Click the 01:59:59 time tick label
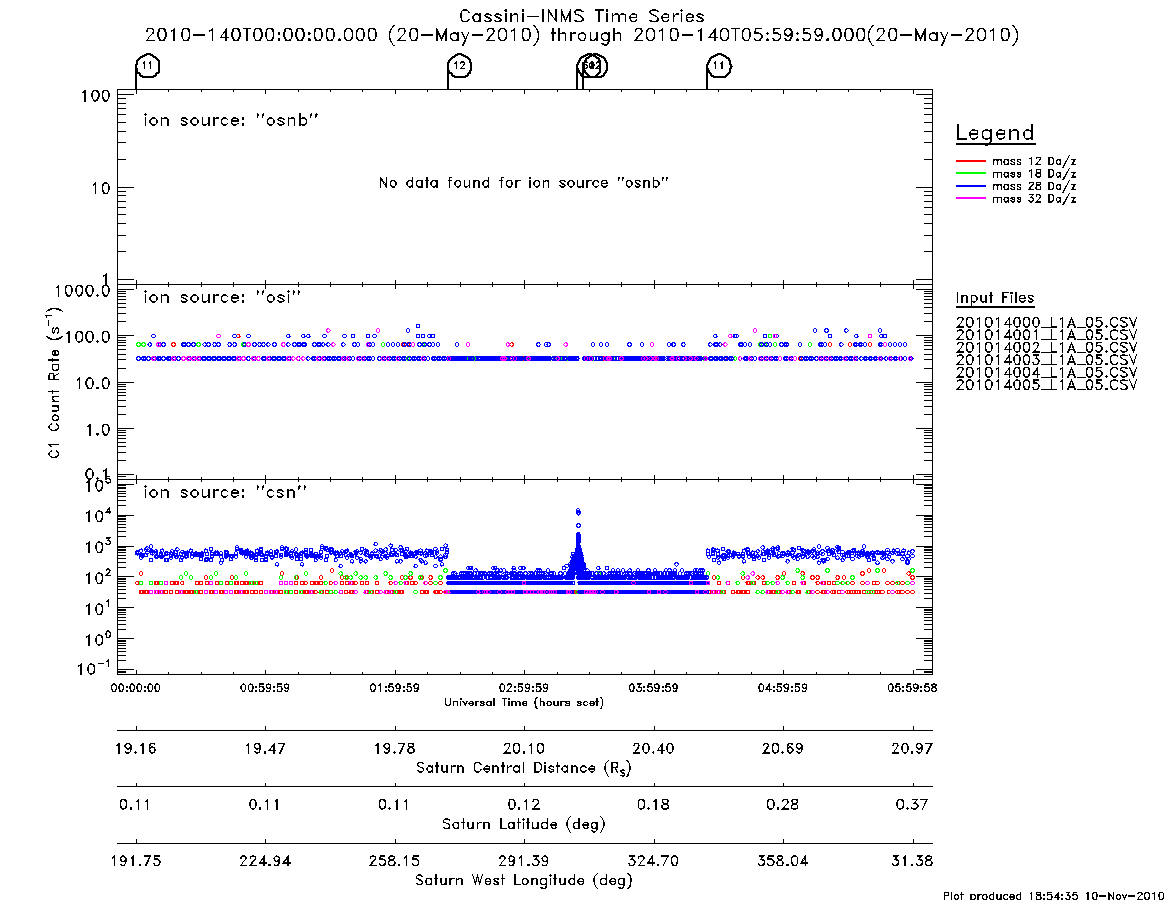 [x=395, y=688]
